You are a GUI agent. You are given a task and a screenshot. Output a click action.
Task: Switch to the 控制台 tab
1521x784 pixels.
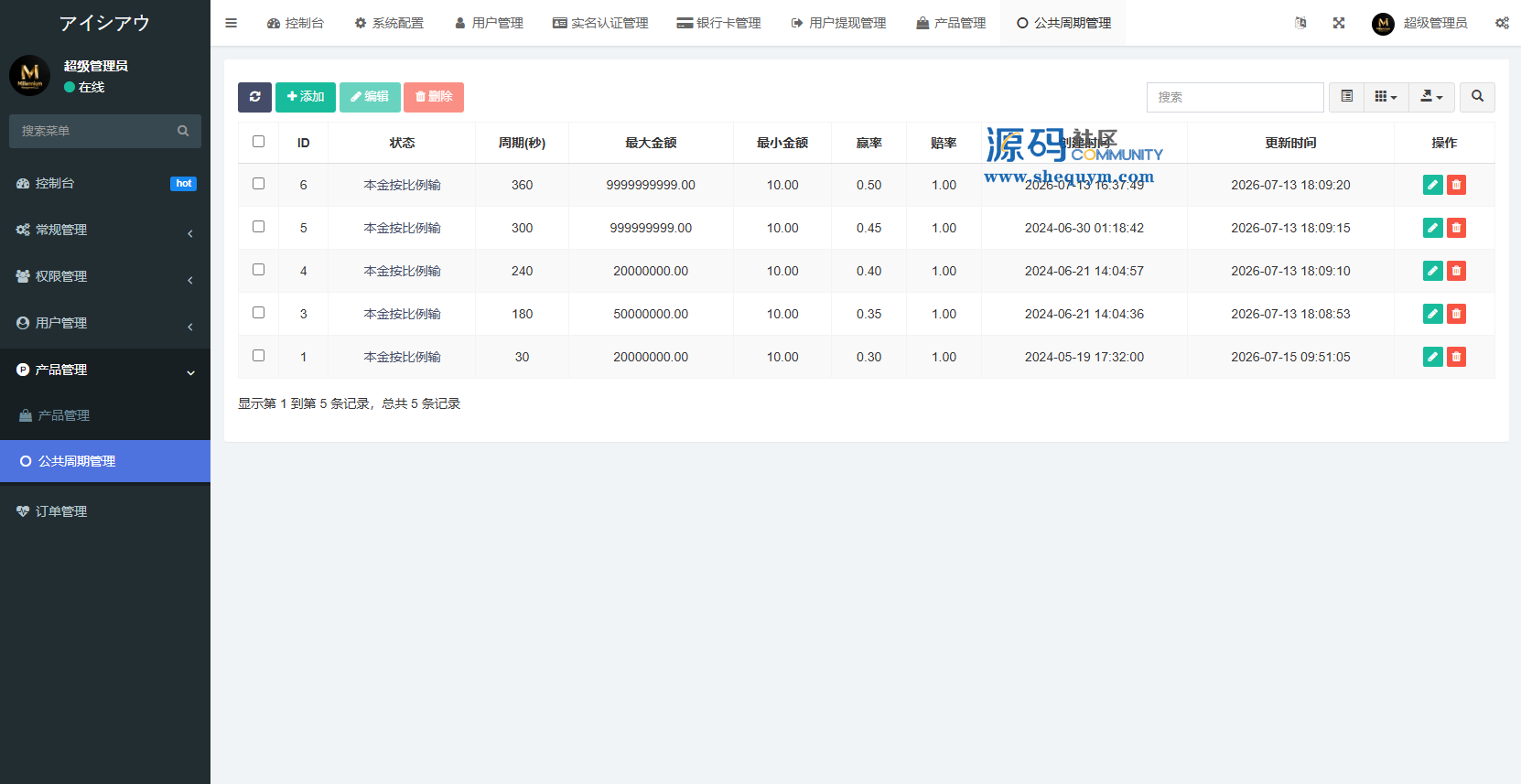click(x=296, y=23)
